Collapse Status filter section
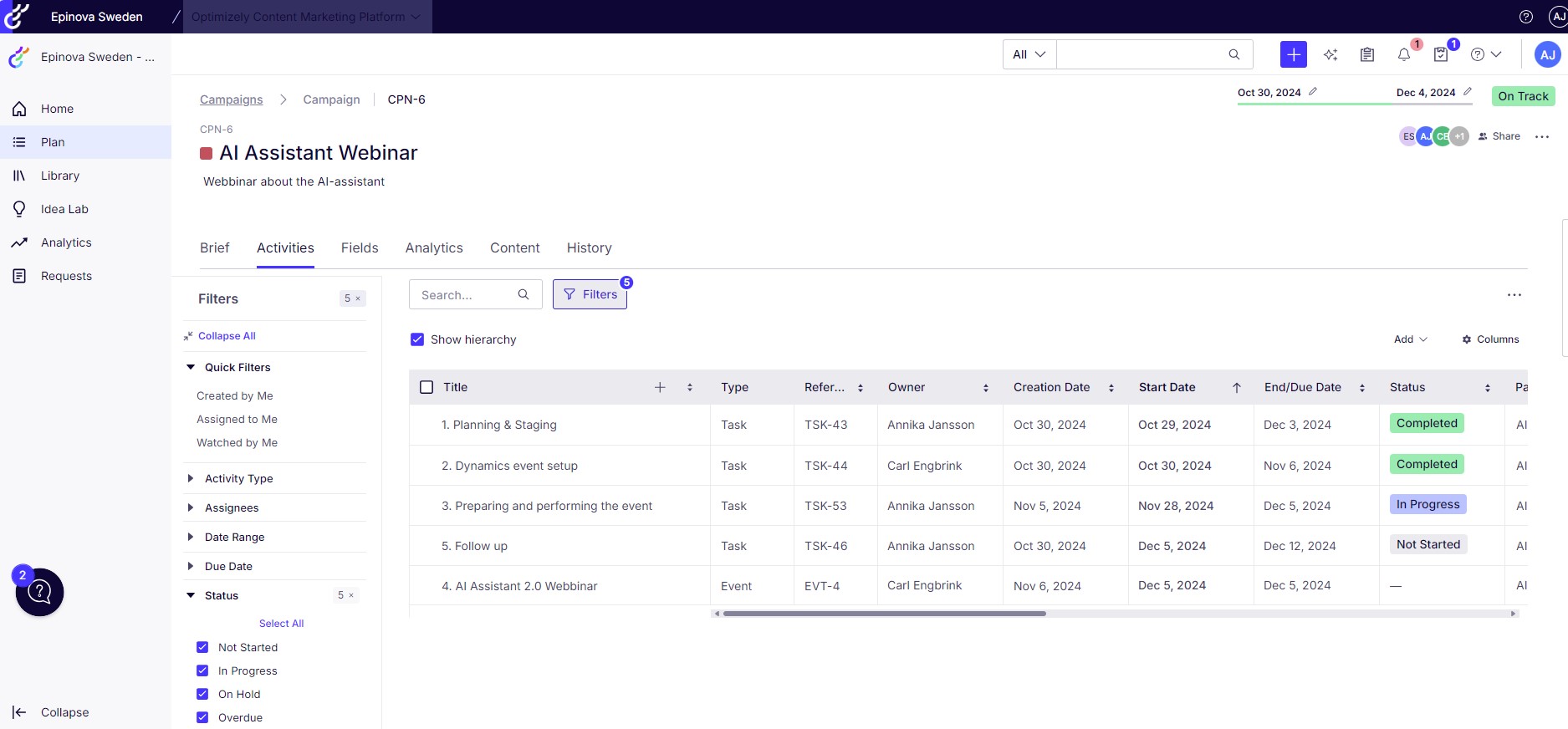Image resolution: width=1568 pixels, height=729 pixels. coord(191,595)
